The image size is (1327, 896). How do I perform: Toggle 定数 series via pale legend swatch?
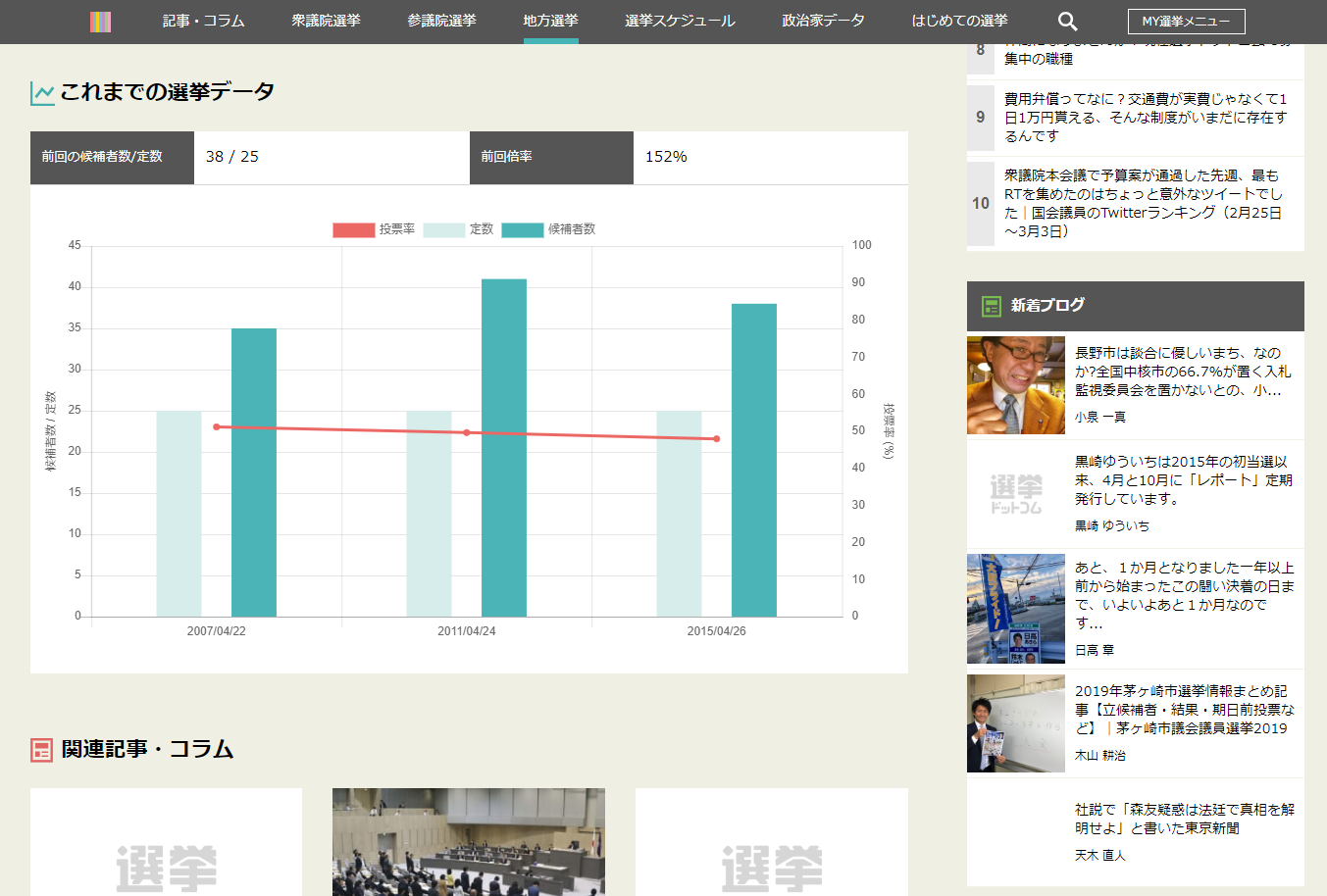443,229
